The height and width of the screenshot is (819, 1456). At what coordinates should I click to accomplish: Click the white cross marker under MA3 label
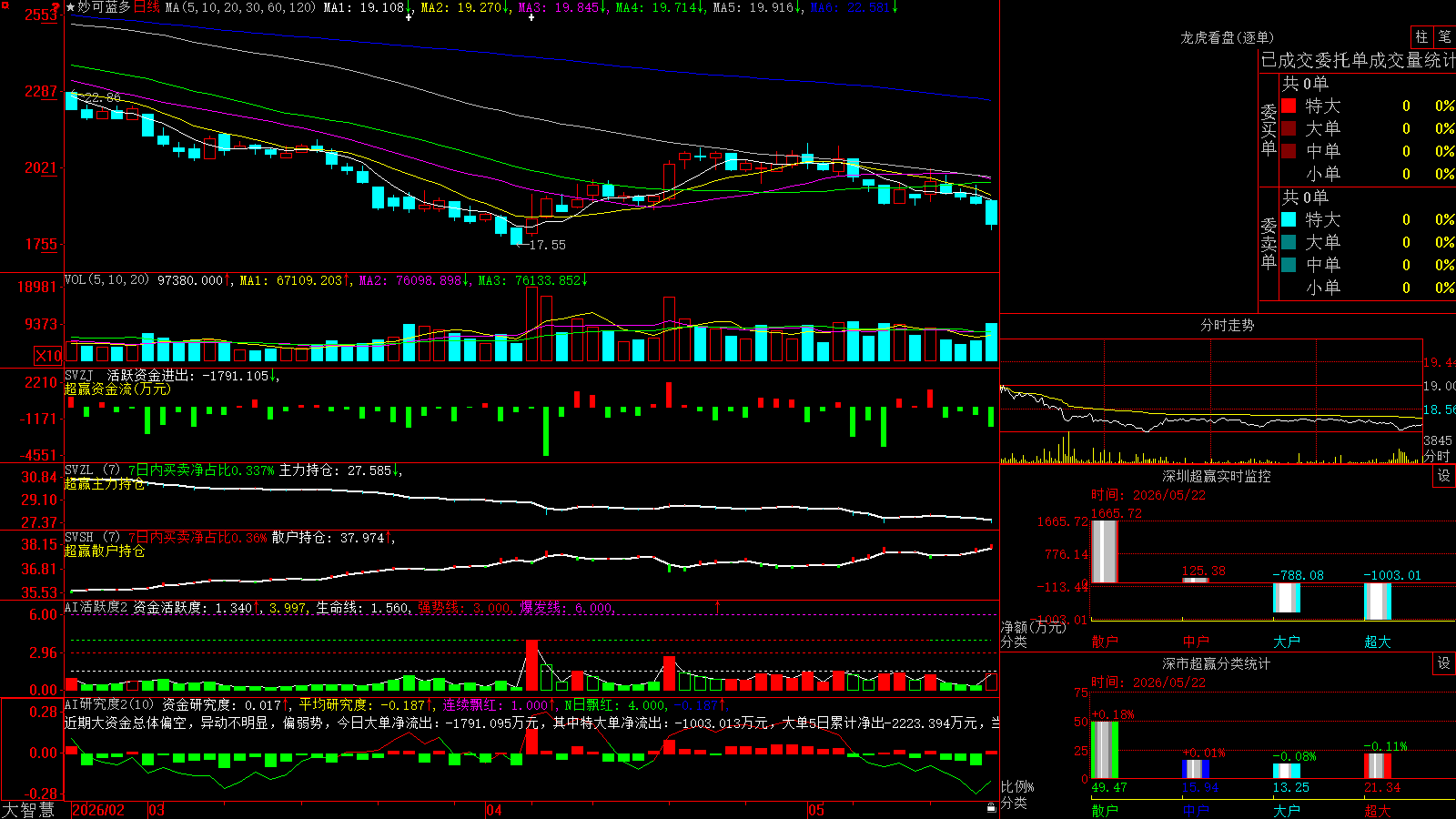[x=531, y=16]
